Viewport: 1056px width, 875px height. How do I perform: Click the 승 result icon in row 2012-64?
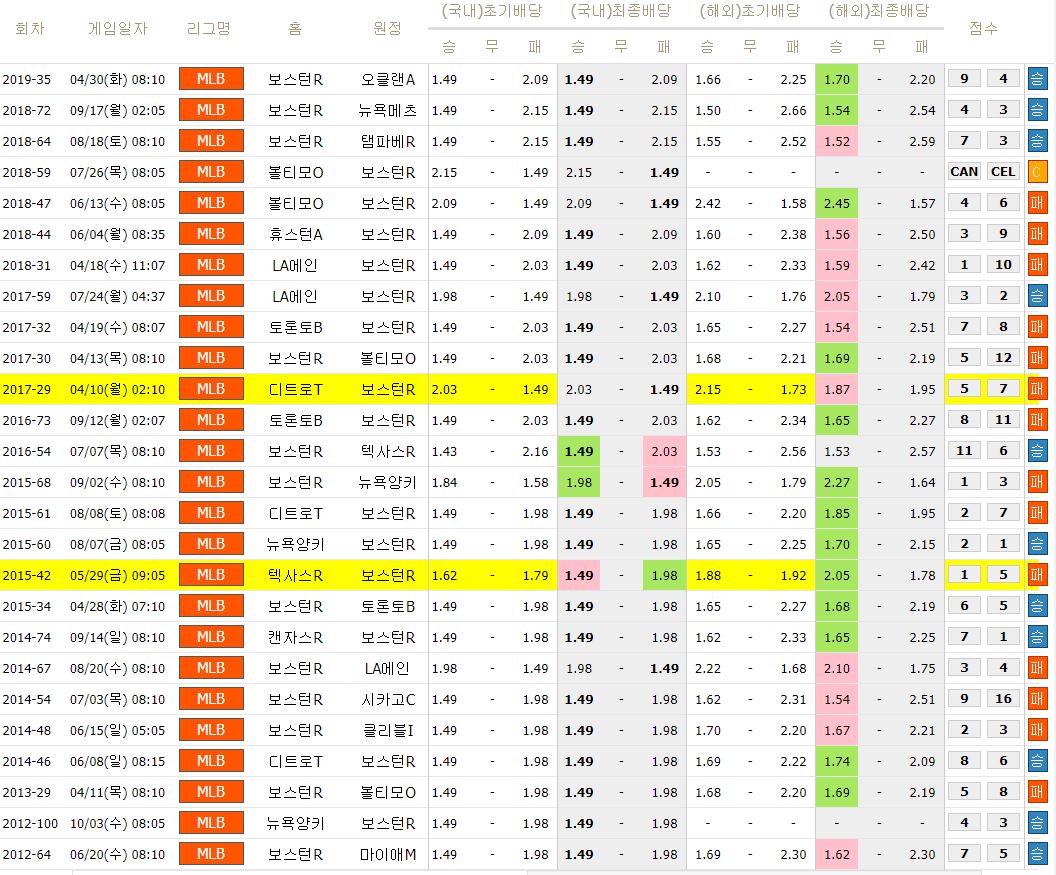point(1037,854)
